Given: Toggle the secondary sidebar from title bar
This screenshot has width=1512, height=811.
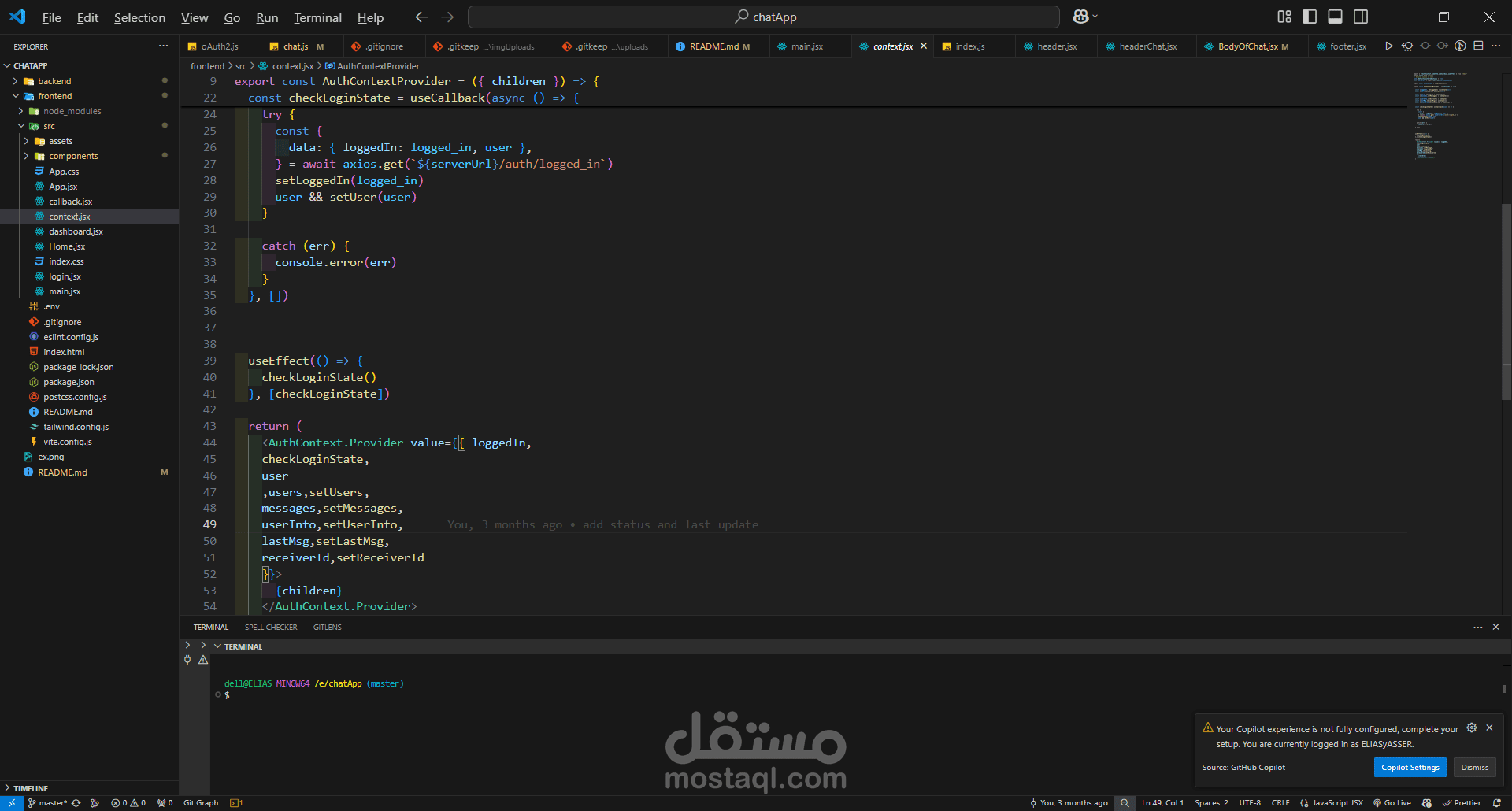Looking at the screenshot, I should 1361,17.
